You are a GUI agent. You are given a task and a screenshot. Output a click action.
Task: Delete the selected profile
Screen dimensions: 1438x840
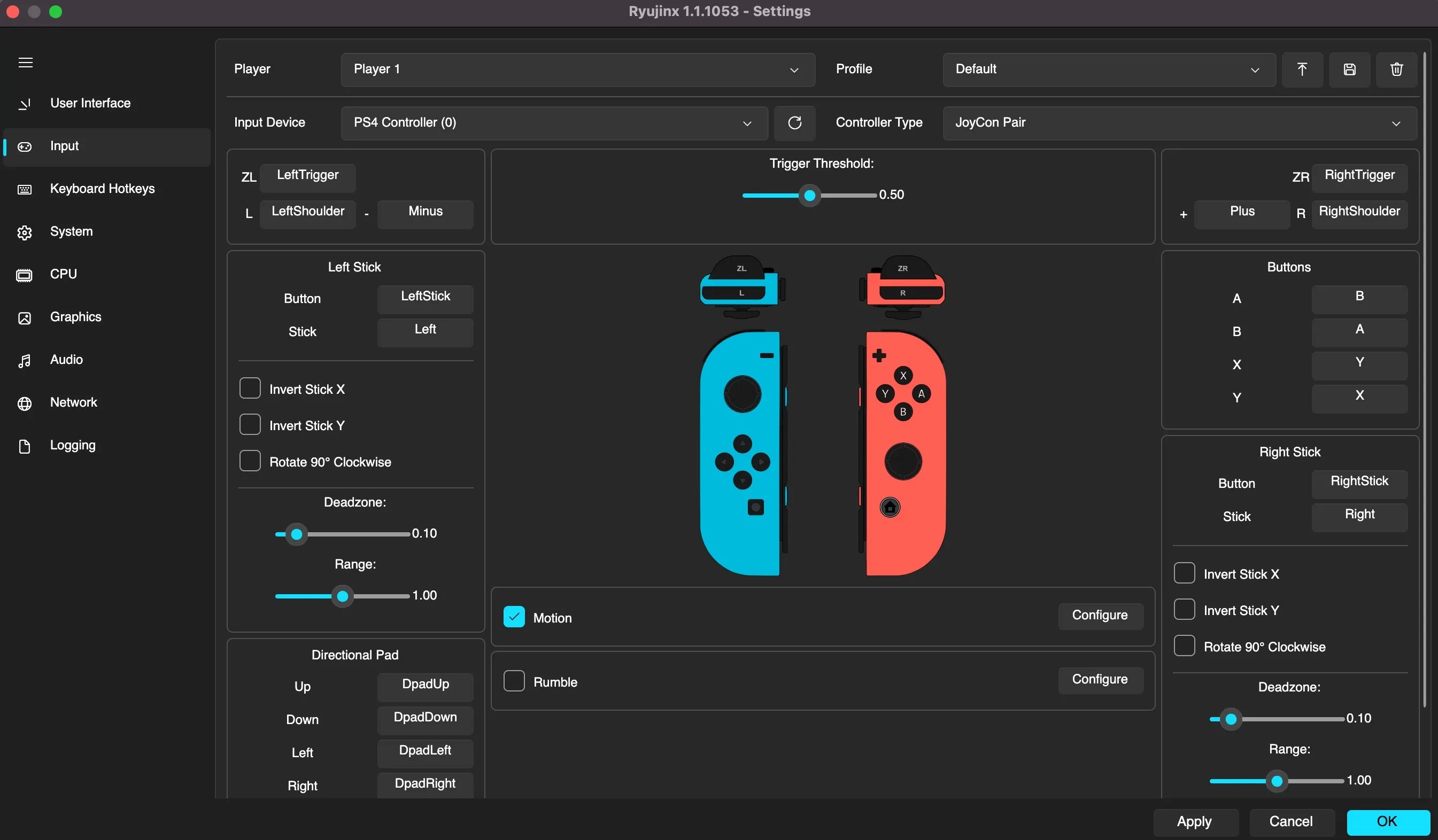click(x=1396, y=69)
